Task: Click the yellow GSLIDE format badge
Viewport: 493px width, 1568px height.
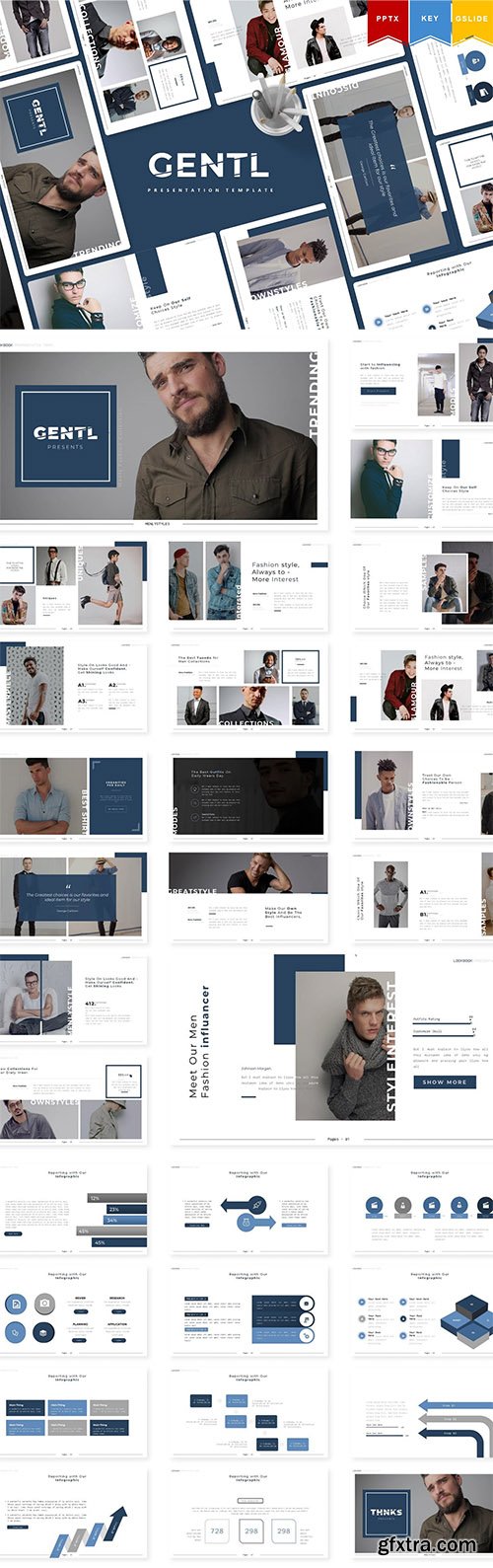Action: [x=471, y=24]
